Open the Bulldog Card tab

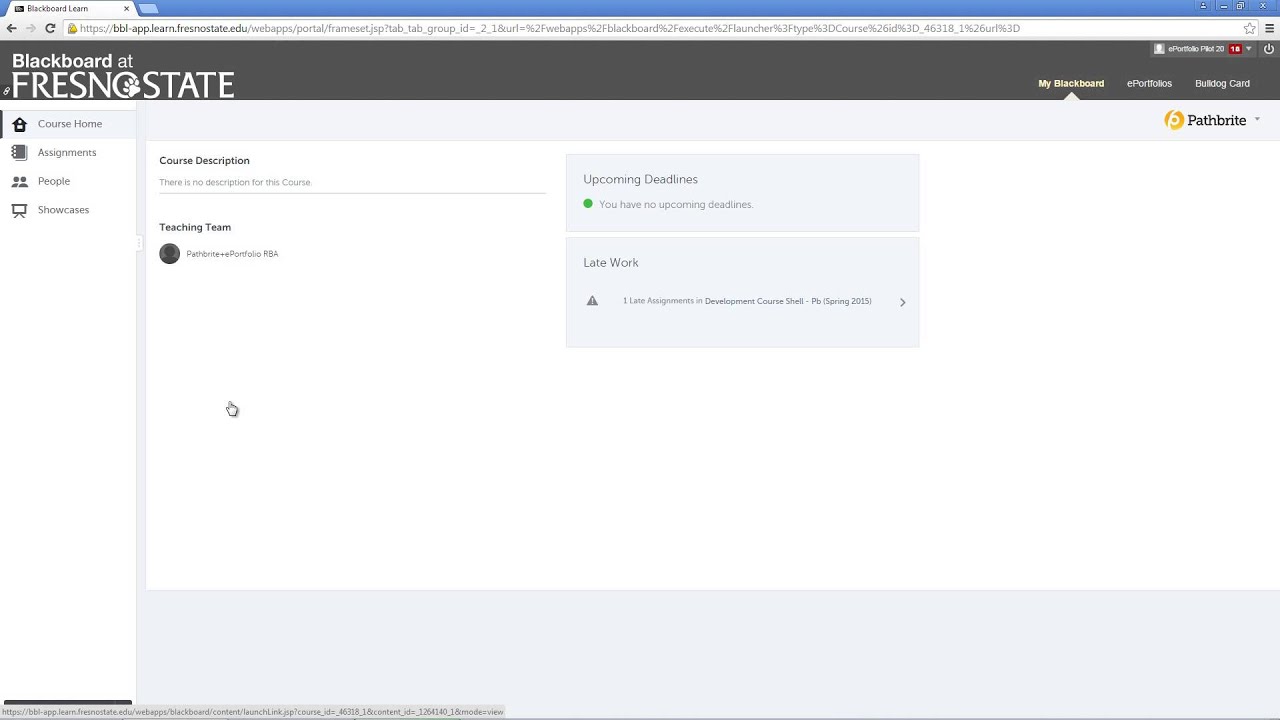tap(1222, 83)
